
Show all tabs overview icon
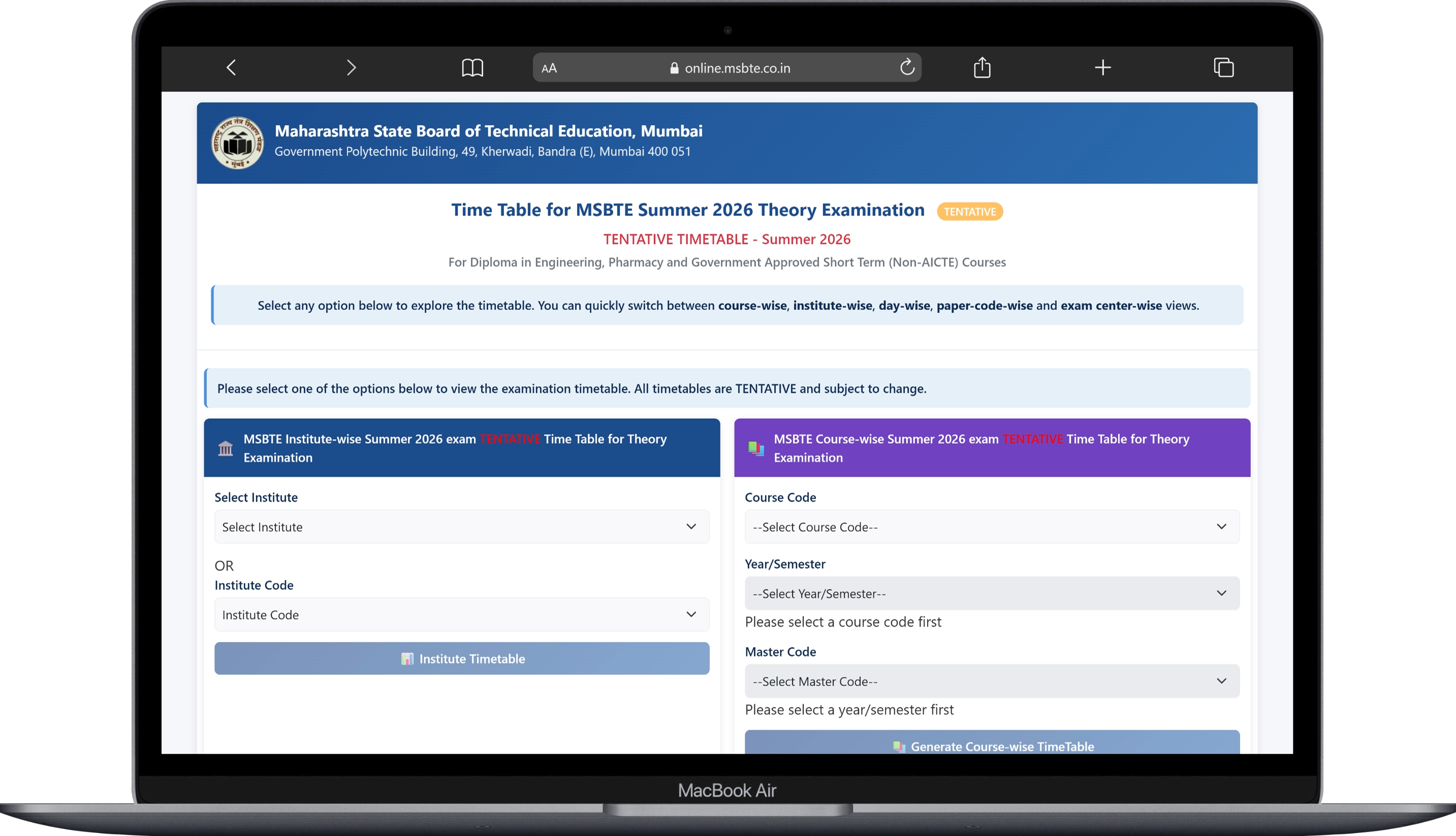point(1223,67)
